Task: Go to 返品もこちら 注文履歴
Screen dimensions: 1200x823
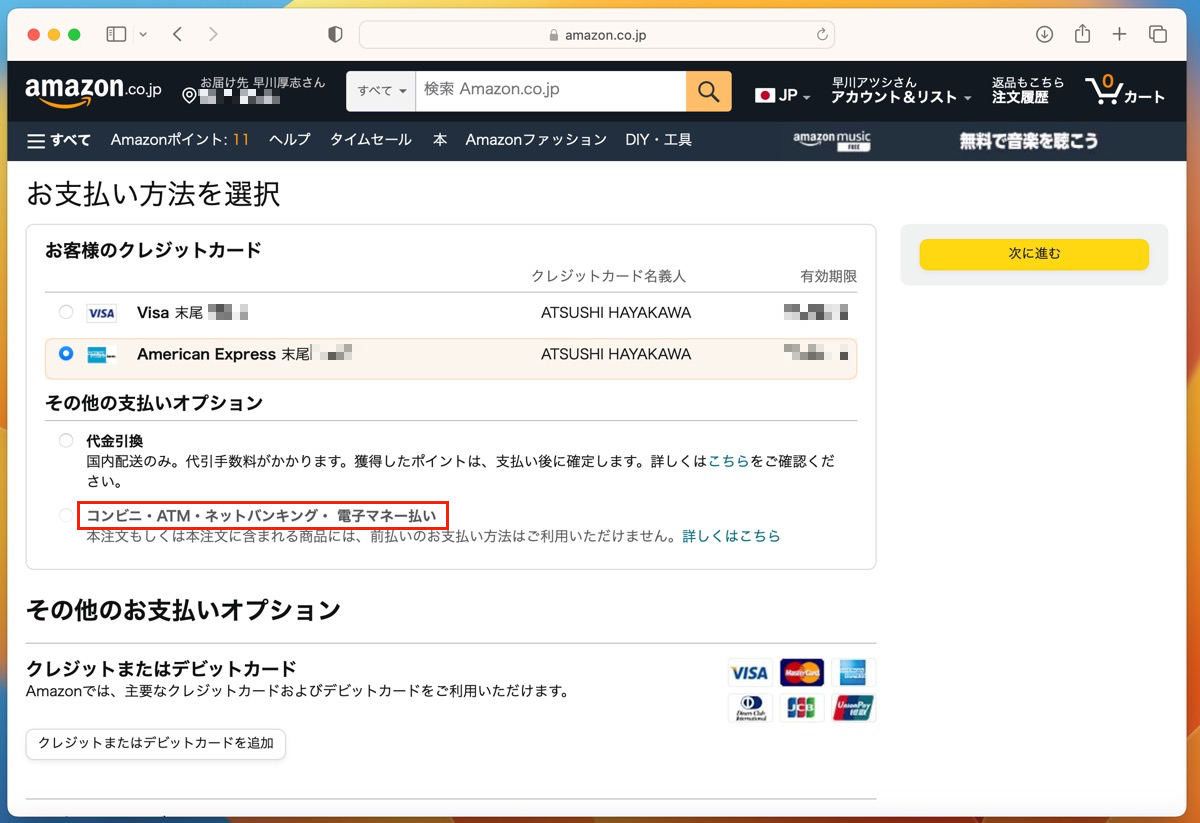Action: (1028, 90)
